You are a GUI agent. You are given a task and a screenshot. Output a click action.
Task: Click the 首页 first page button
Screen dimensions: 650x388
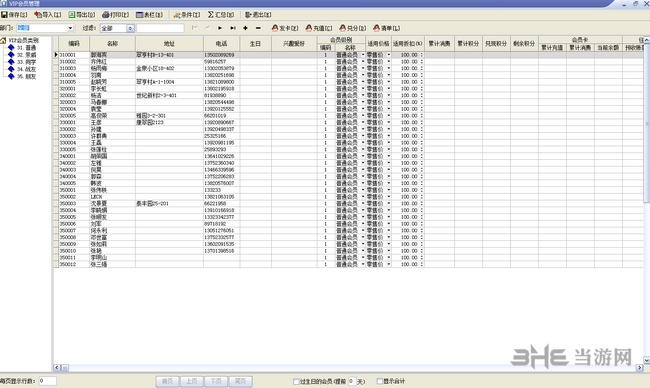coord(167,381)
